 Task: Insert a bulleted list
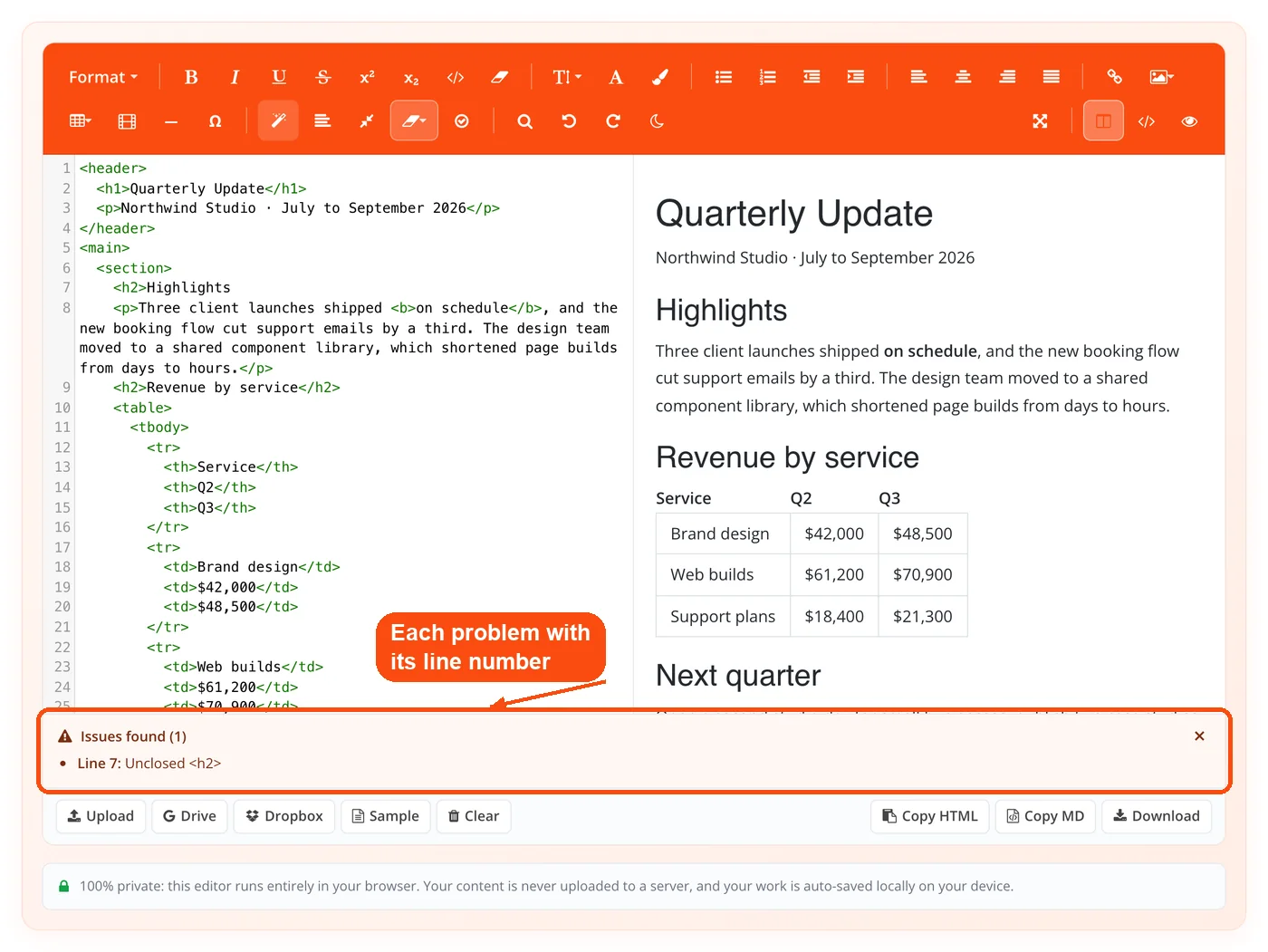click(x=724, y=77)
